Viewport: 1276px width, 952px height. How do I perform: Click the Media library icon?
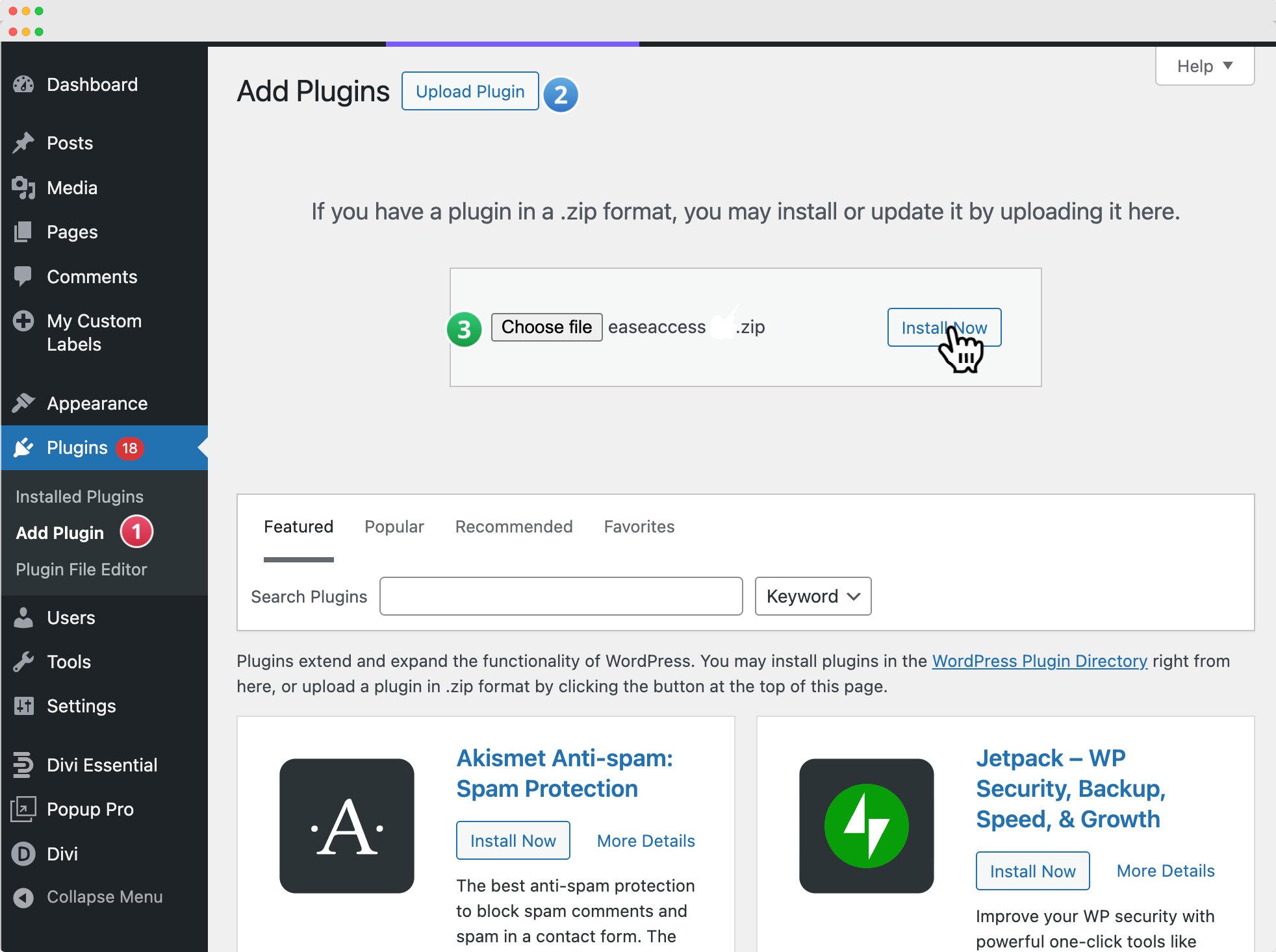tap(23, 188)
